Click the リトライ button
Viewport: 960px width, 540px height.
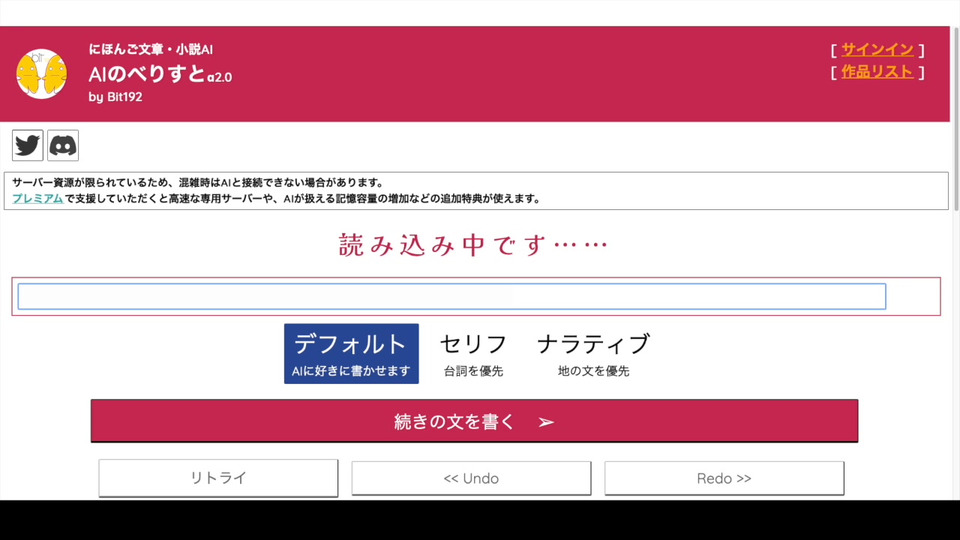point(218,478)
